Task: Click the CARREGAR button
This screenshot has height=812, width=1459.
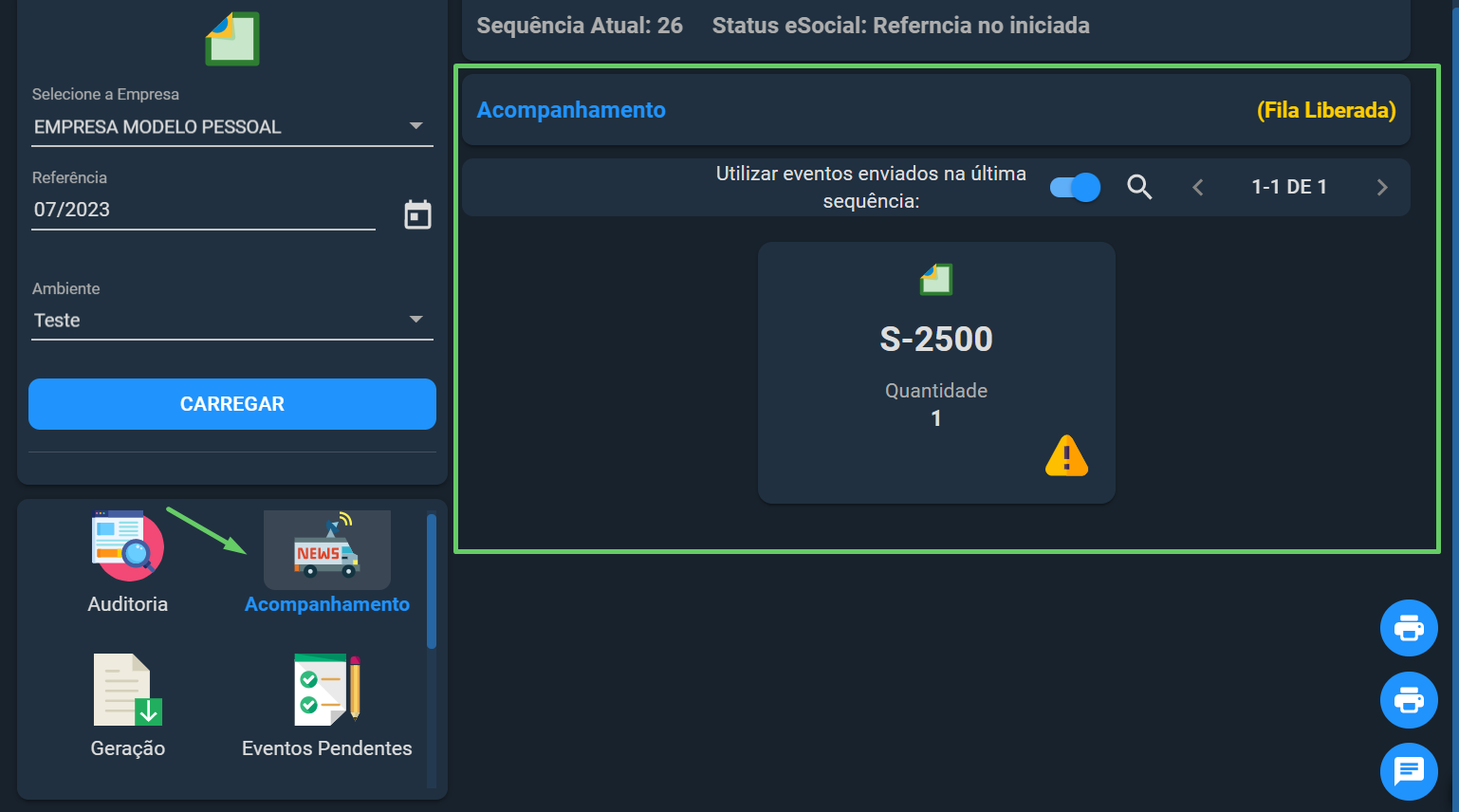Action: [x=232, y=404]
